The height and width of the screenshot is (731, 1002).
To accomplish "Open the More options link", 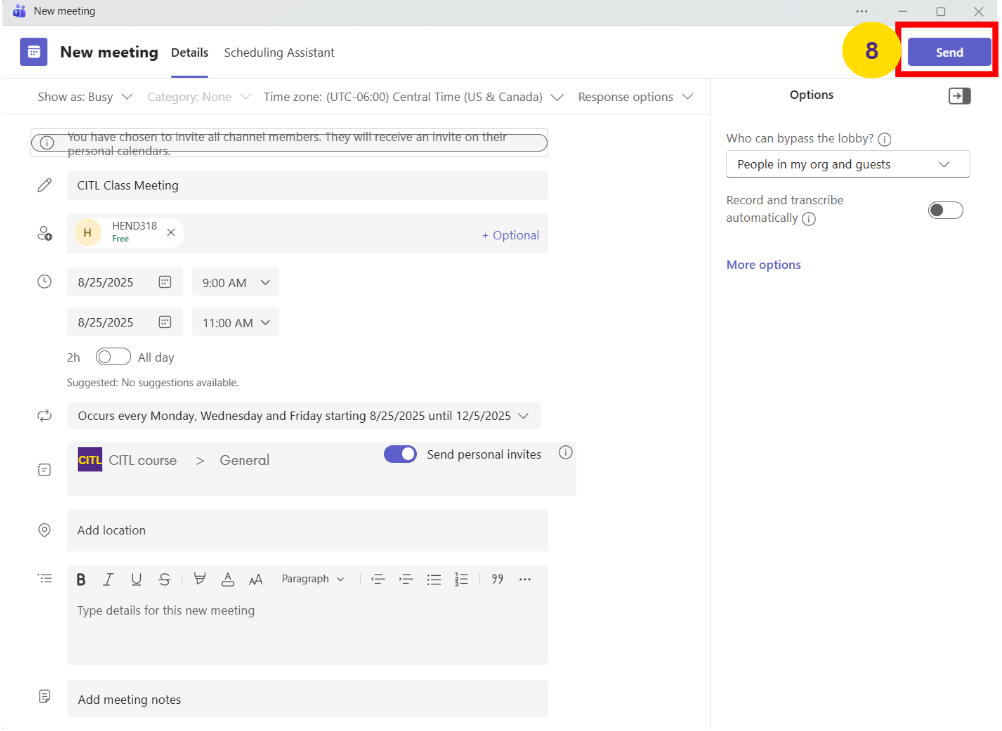I will click(x=763, y=265).
